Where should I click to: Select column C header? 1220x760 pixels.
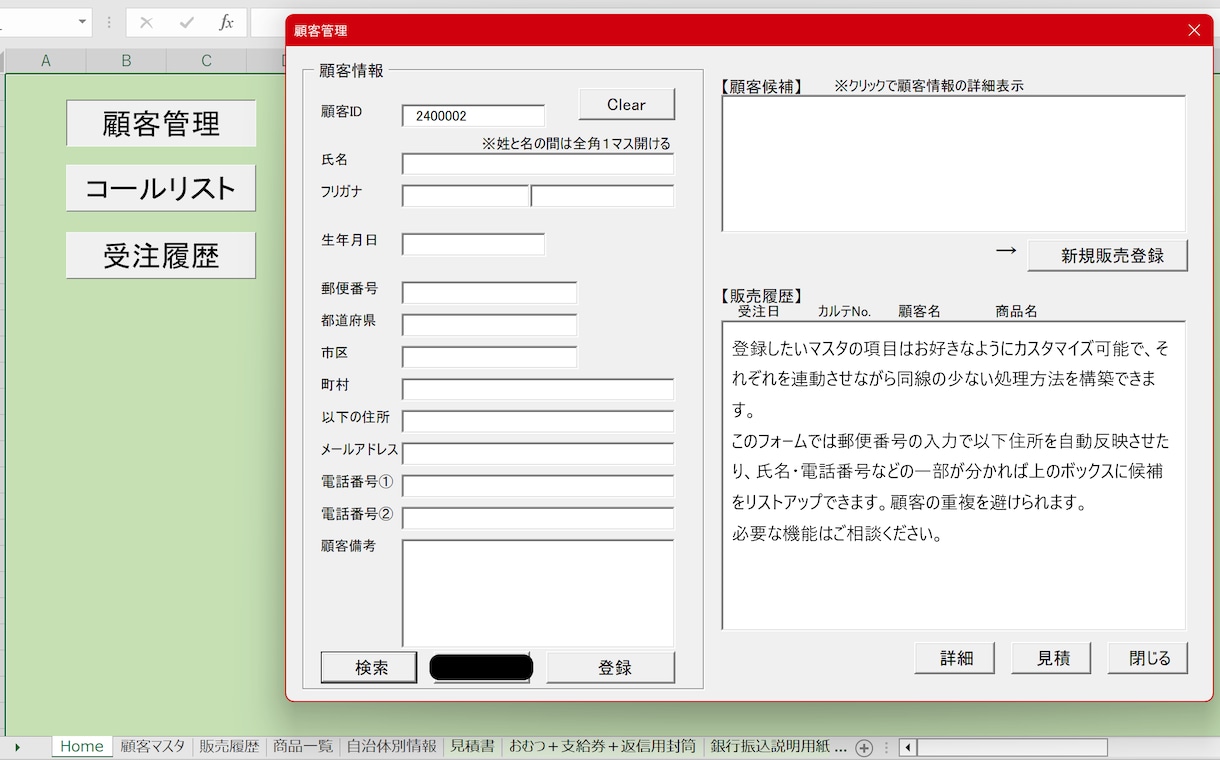[206, 61]
